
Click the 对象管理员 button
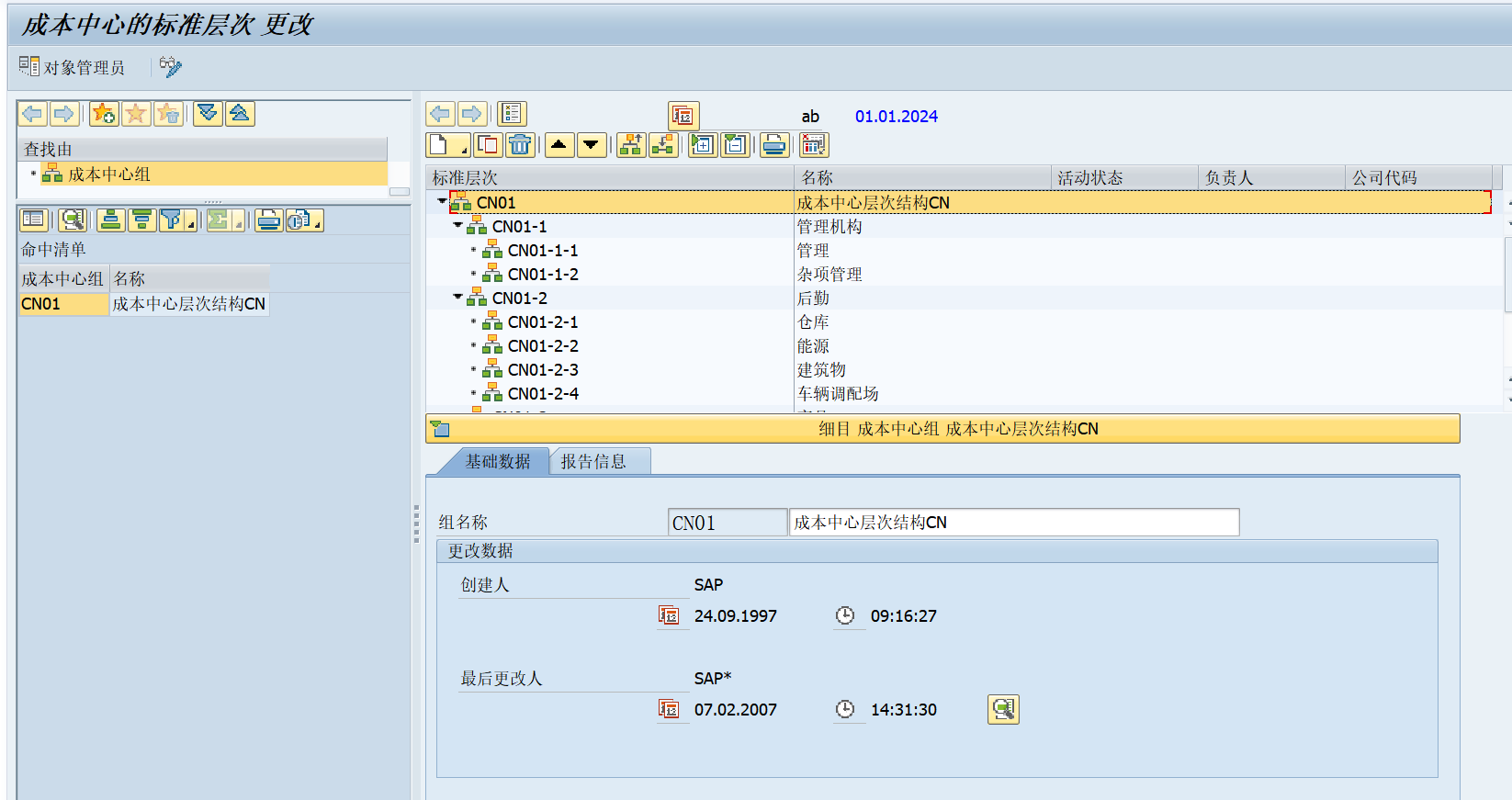pyautogui.click(x=72, y=67)
